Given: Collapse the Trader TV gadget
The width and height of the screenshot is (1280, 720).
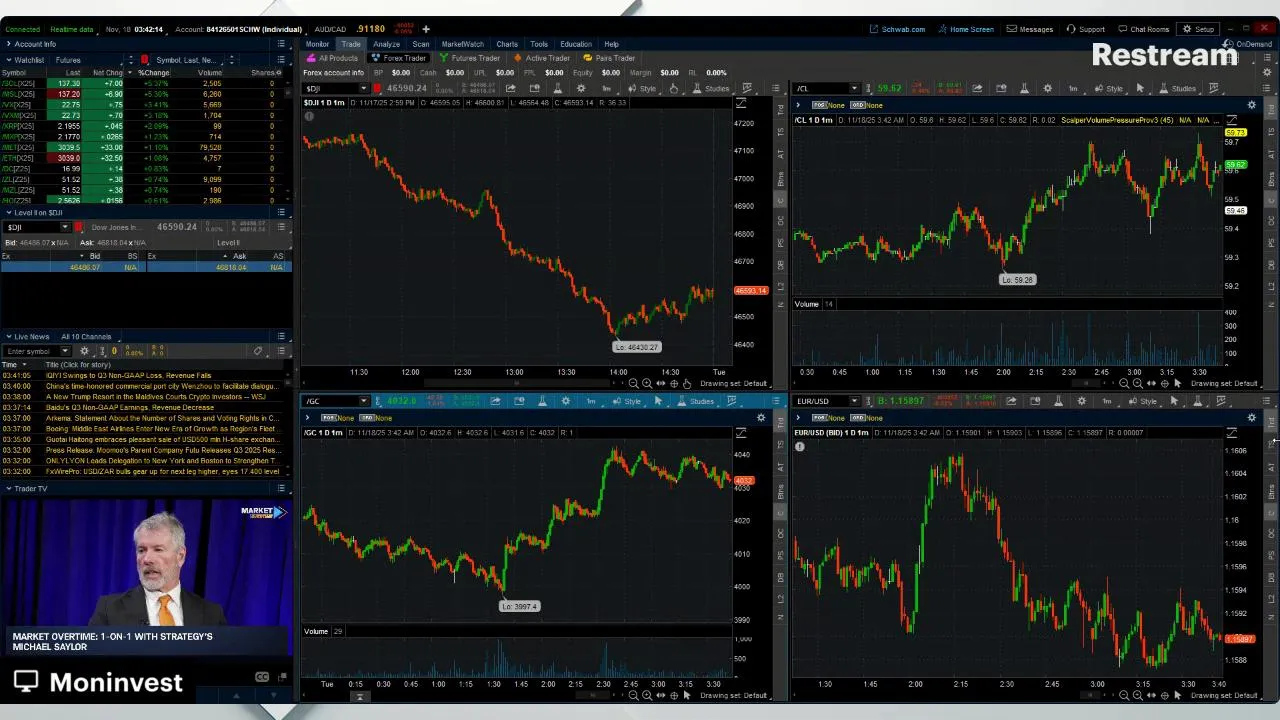Looking at the screenshot, I should click(x=8, y=488).
